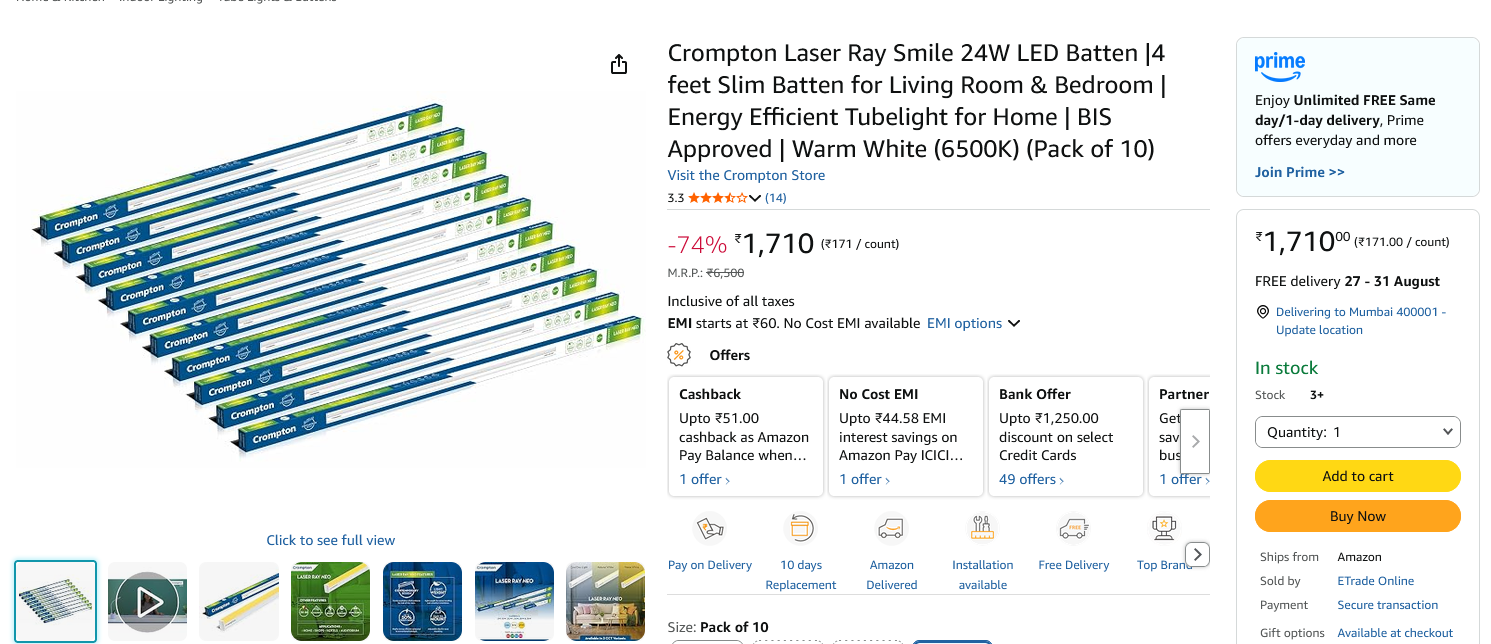Click the 10 days Replacement icon
The image size is (1491, 644).
800,528
